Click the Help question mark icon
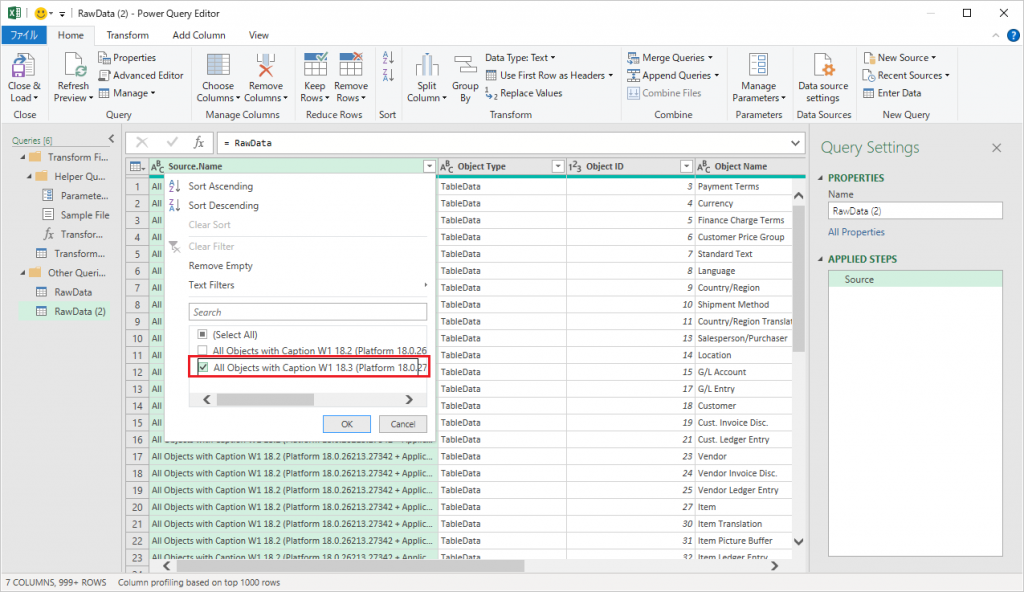This screenshot has width=1024, height=592. [x=1013, y=35]
